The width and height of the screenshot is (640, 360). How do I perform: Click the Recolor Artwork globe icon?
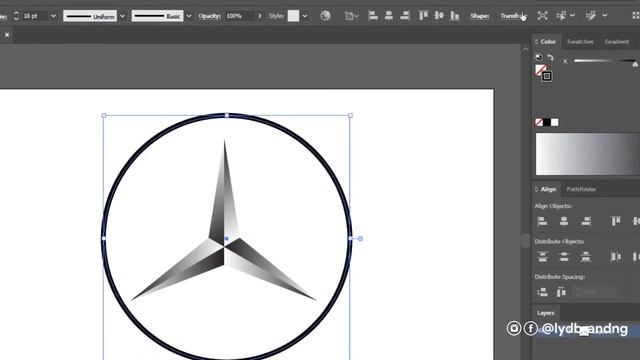(x=325, y=16)
